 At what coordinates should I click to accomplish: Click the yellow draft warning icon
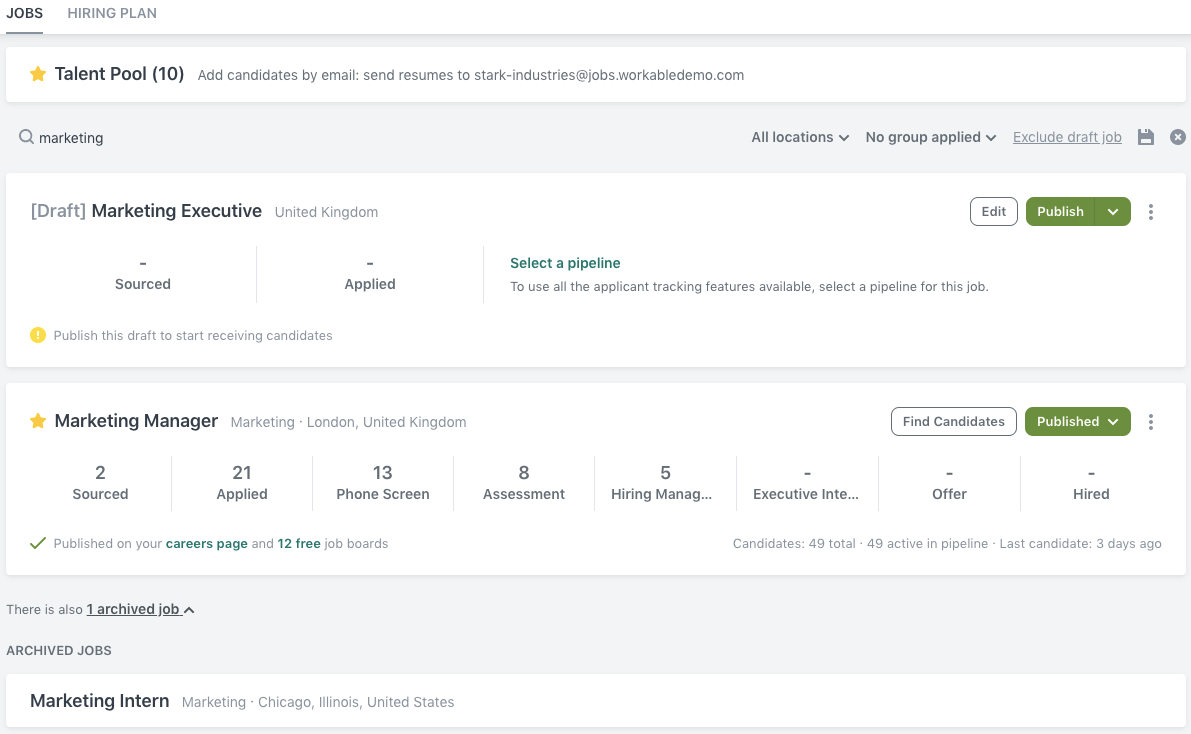38,336
